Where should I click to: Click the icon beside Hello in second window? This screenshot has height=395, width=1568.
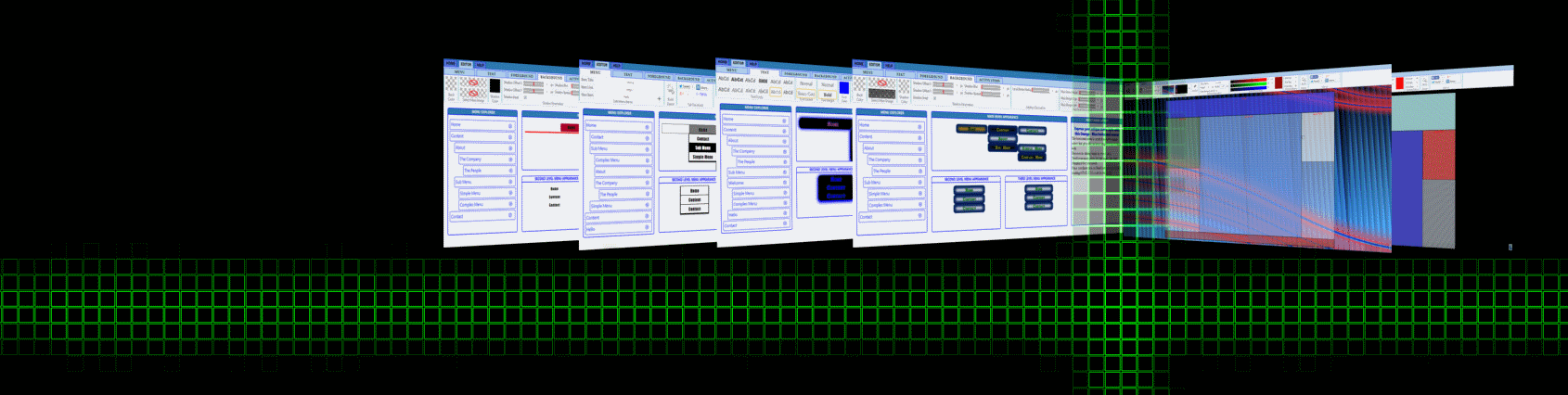[x=648, y=228]
